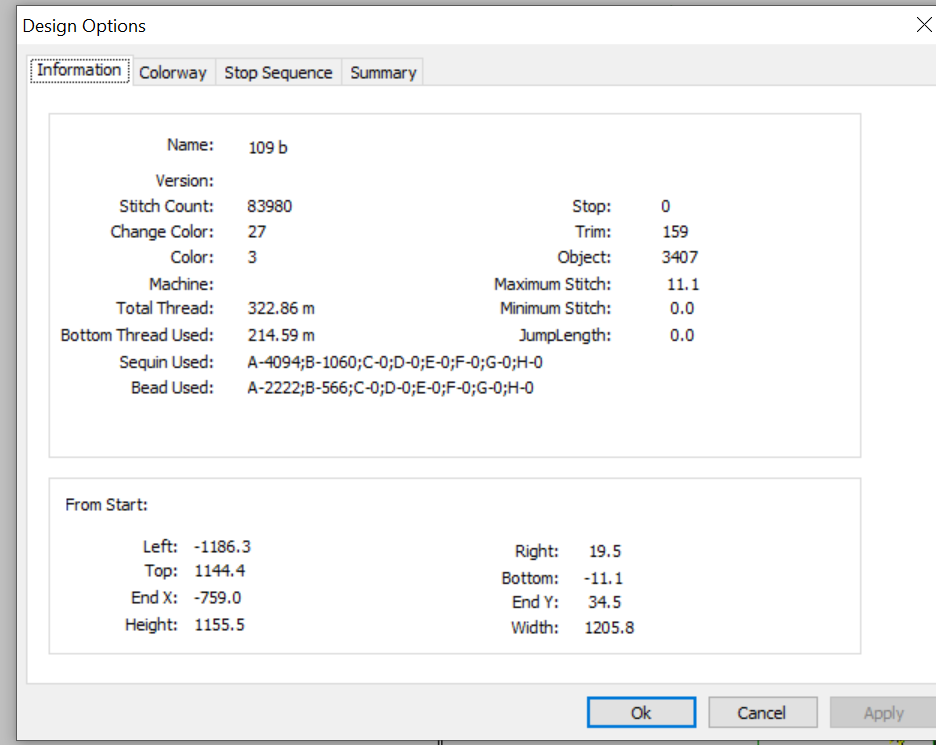This screenshot has height=745, width=936.
Task: Switch to the Colorway tab
Action: point(173,73)
